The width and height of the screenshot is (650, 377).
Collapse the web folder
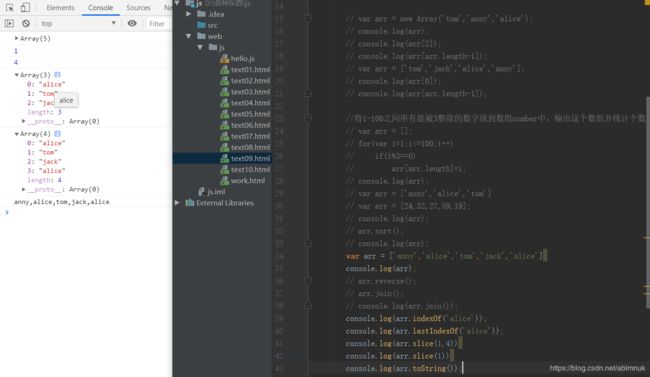coord(189,36)
